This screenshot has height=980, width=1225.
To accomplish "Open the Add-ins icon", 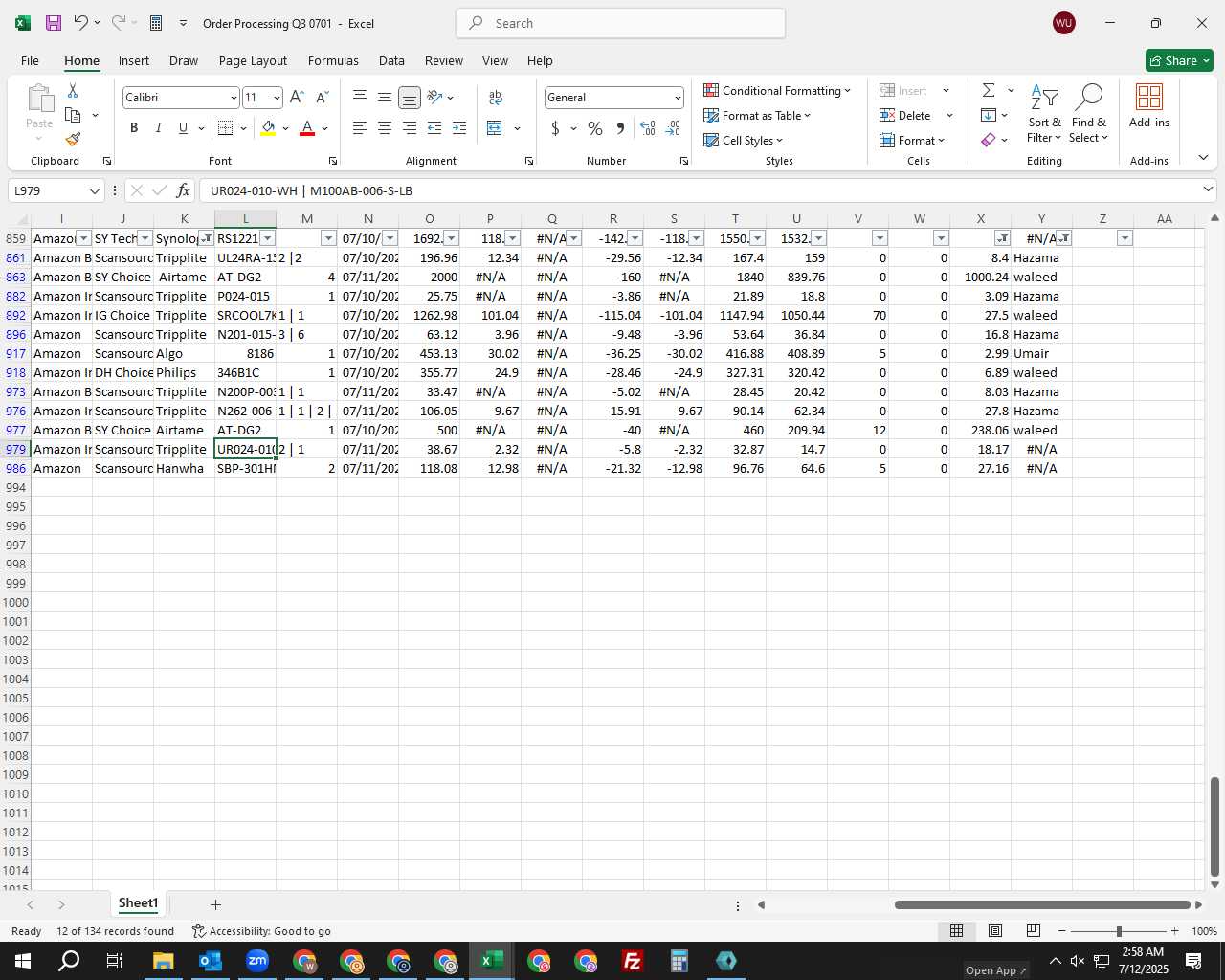I will (x=1149, y=105).
